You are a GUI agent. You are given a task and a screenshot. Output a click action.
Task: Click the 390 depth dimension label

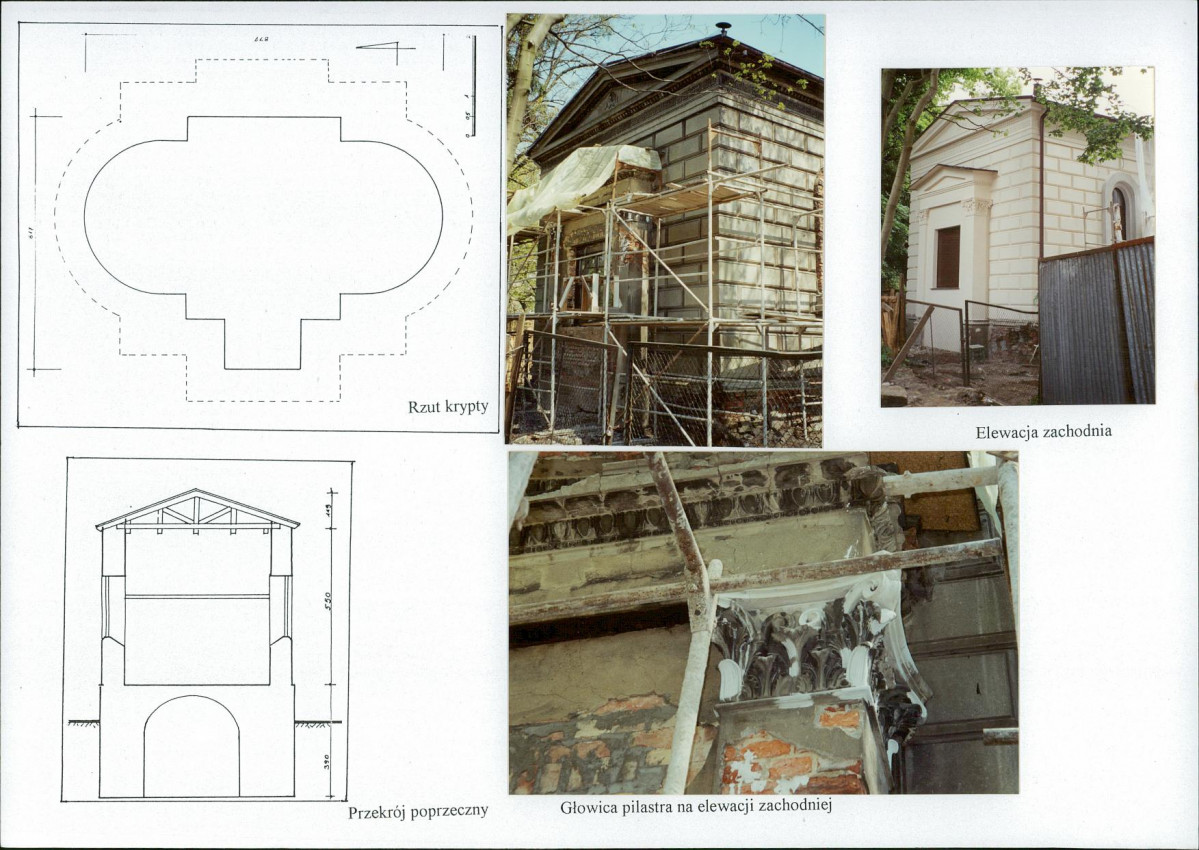[327, 761]
